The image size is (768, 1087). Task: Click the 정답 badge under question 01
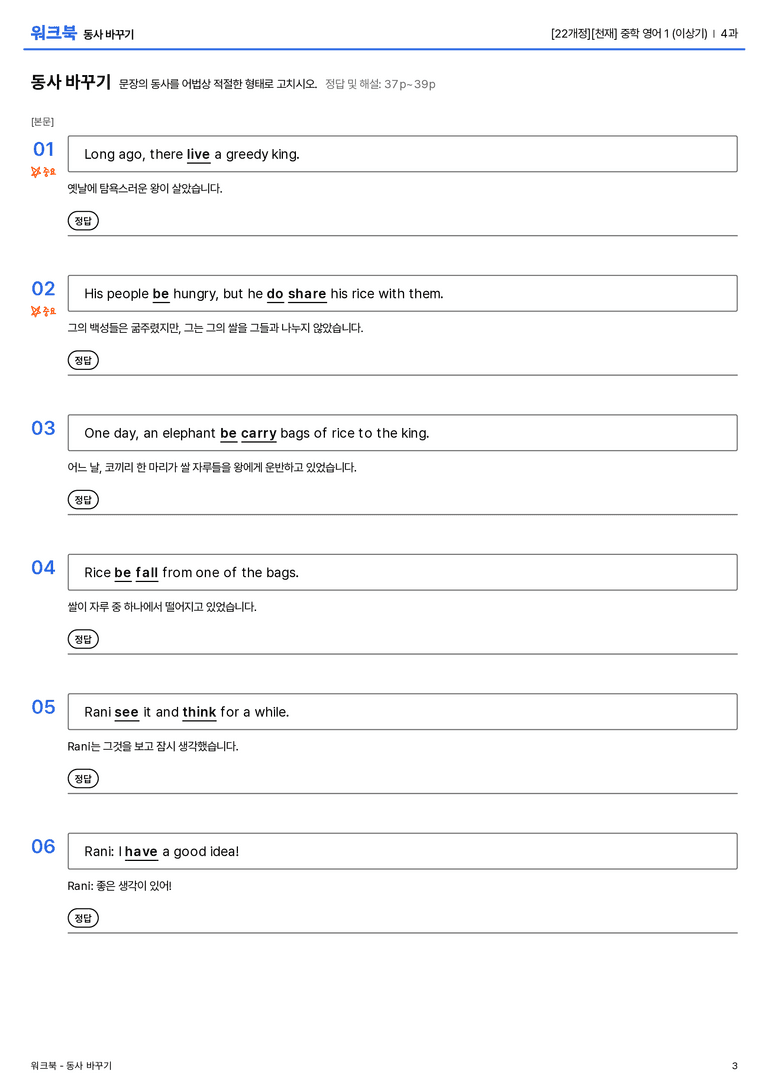pos(83,221)
